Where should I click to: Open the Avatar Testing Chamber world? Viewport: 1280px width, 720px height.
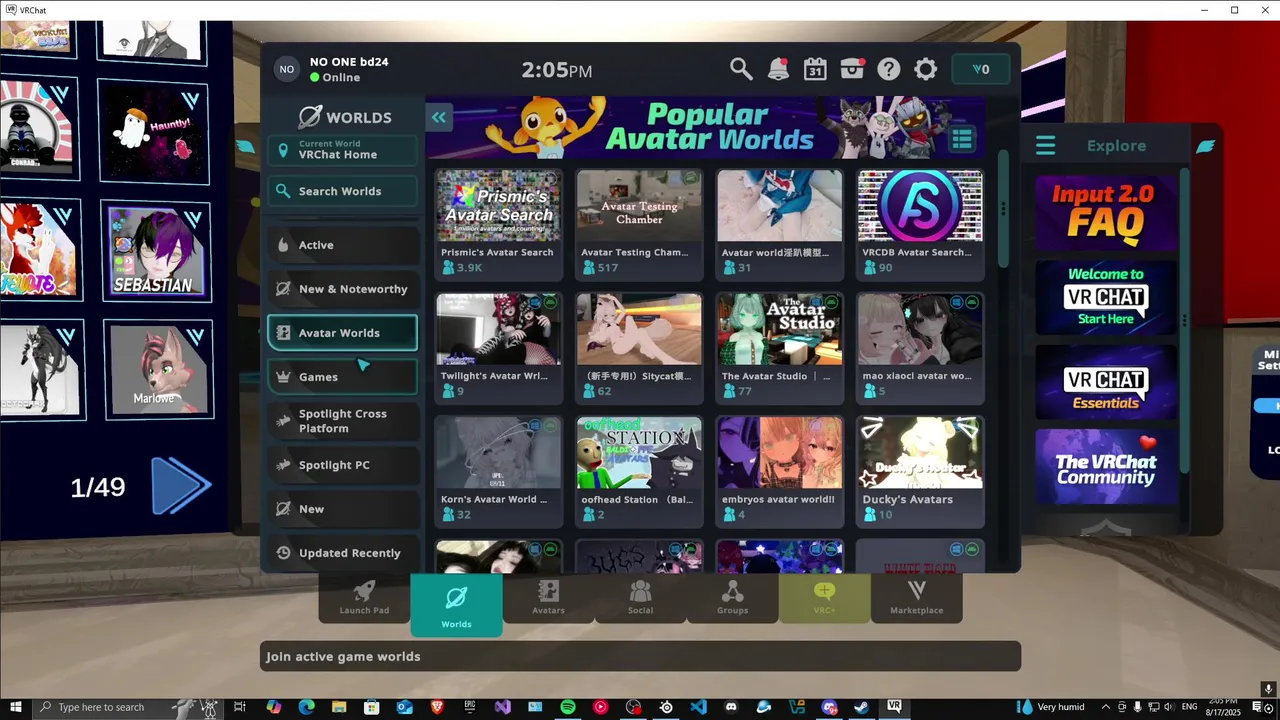tap(639, 224)
